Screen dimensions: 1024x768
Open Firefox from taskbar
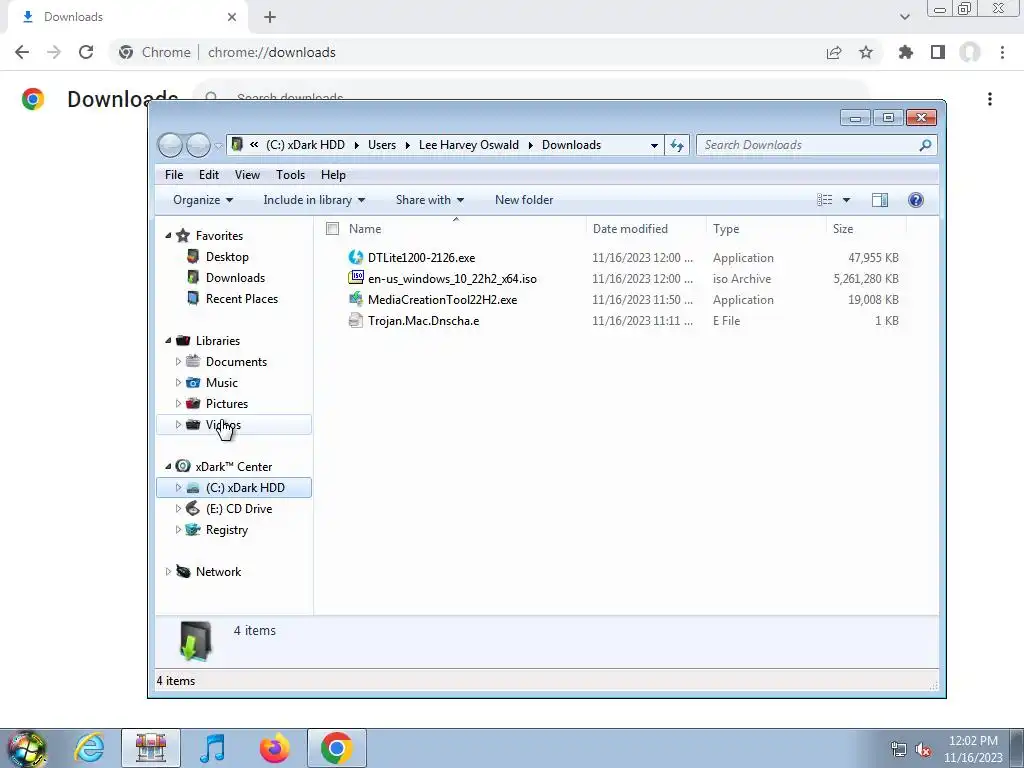[274, 748]
